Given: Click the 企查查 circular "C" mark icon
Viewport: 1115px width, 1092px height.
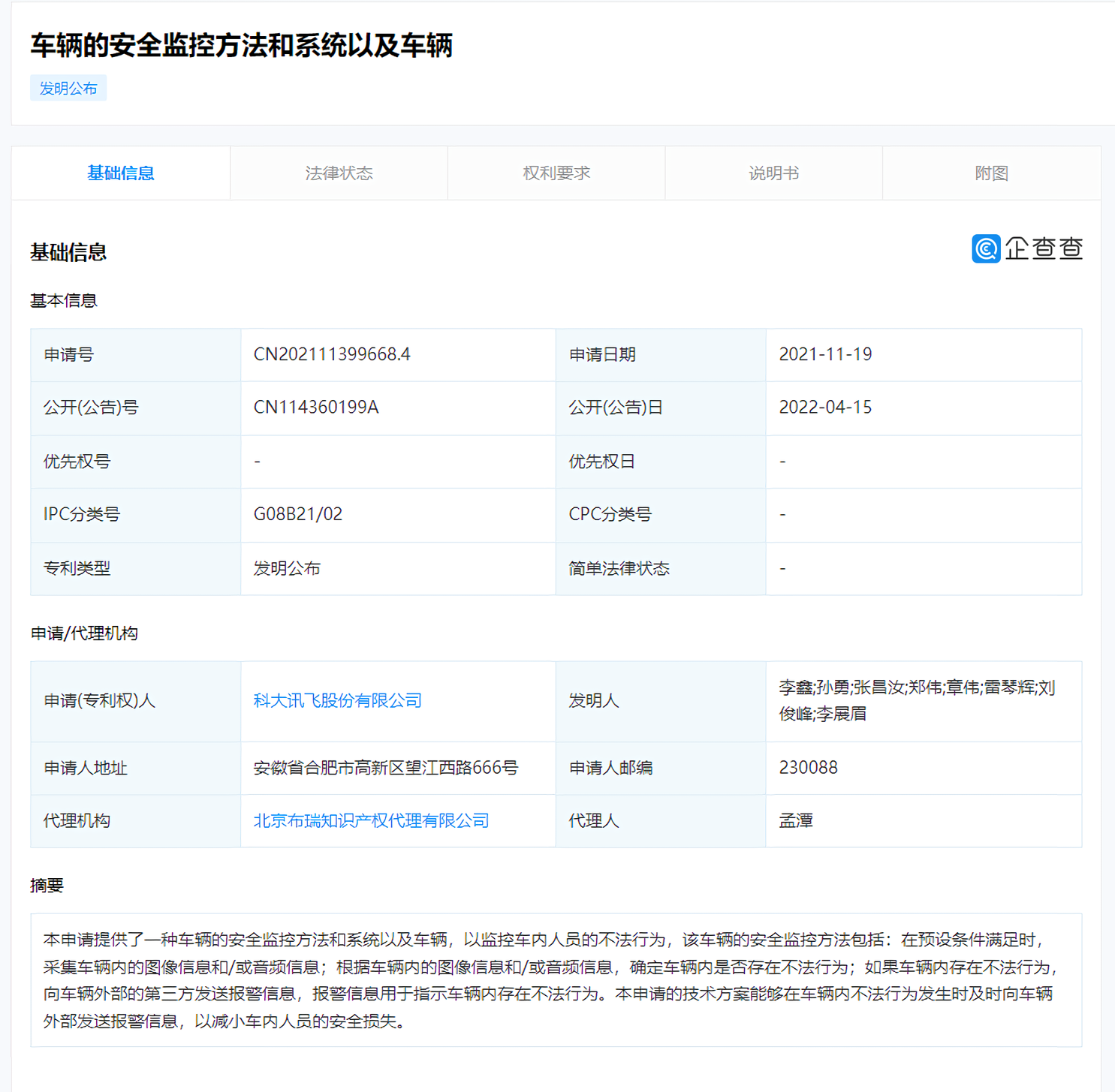Looking at the screenshot, I should click(x=984, y=249).
